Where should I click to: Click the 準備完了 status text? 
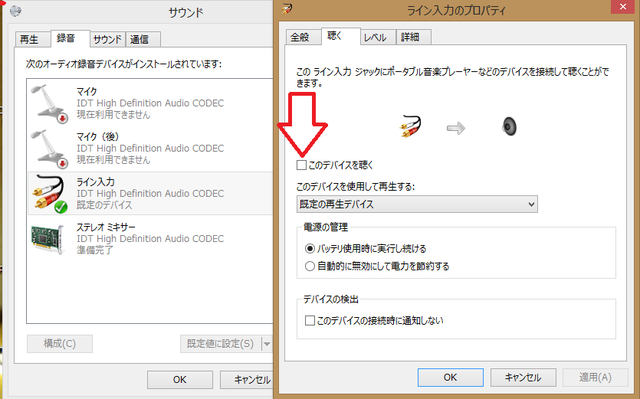point(95,250)
